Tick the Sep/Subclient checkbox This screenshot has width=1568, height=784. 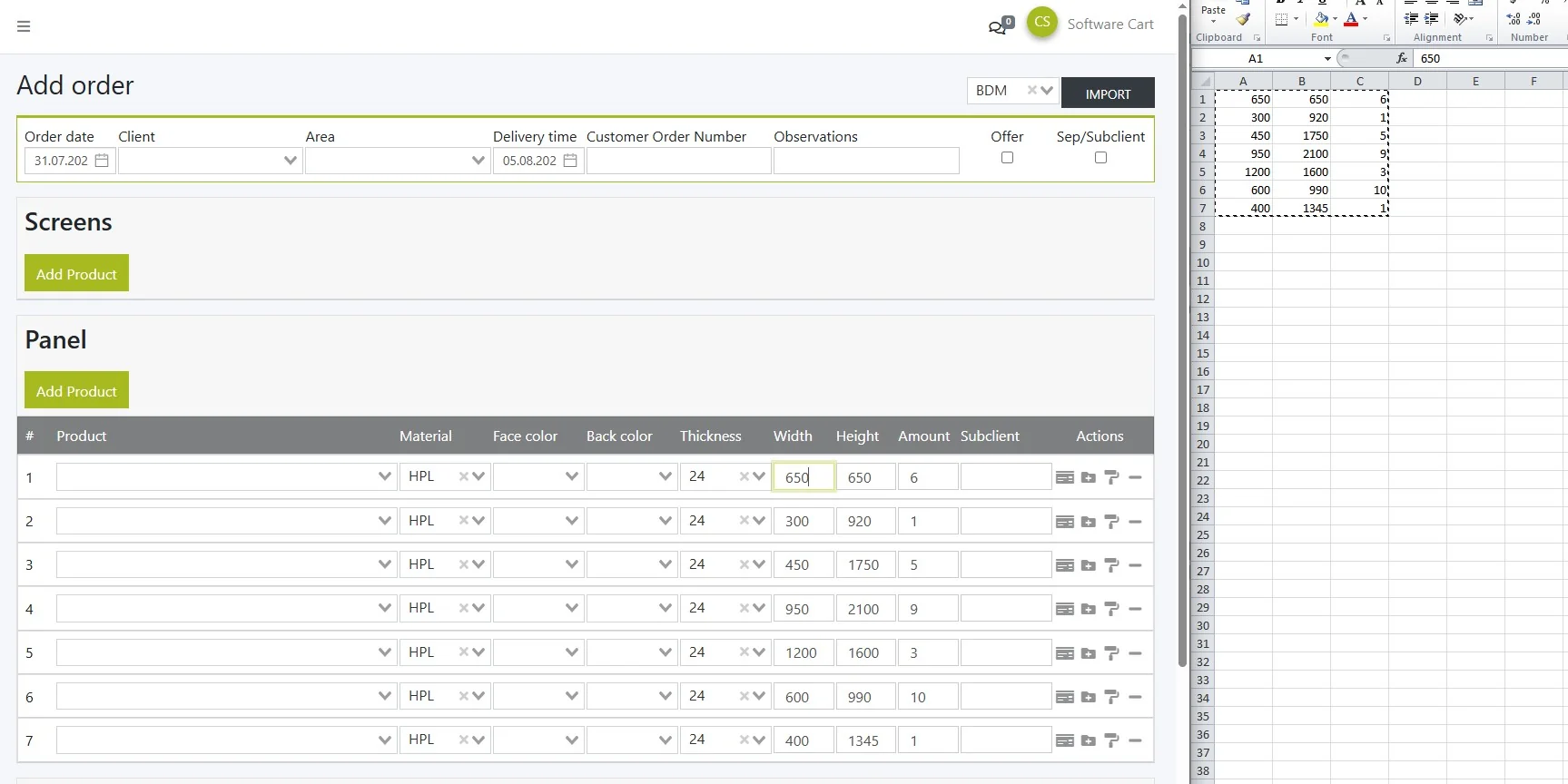pos(1100,157)
